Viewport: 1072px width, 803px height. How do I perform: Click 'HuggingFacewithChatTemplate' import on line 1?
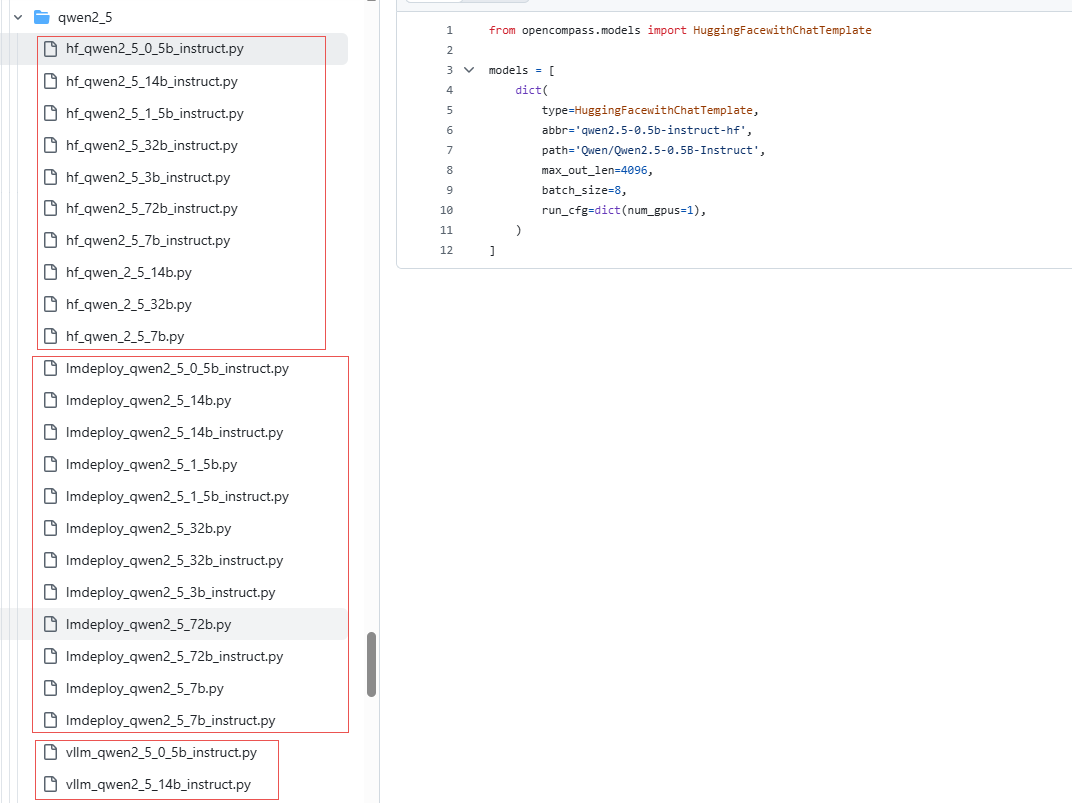pyautogui.click(x=782, y=30)
